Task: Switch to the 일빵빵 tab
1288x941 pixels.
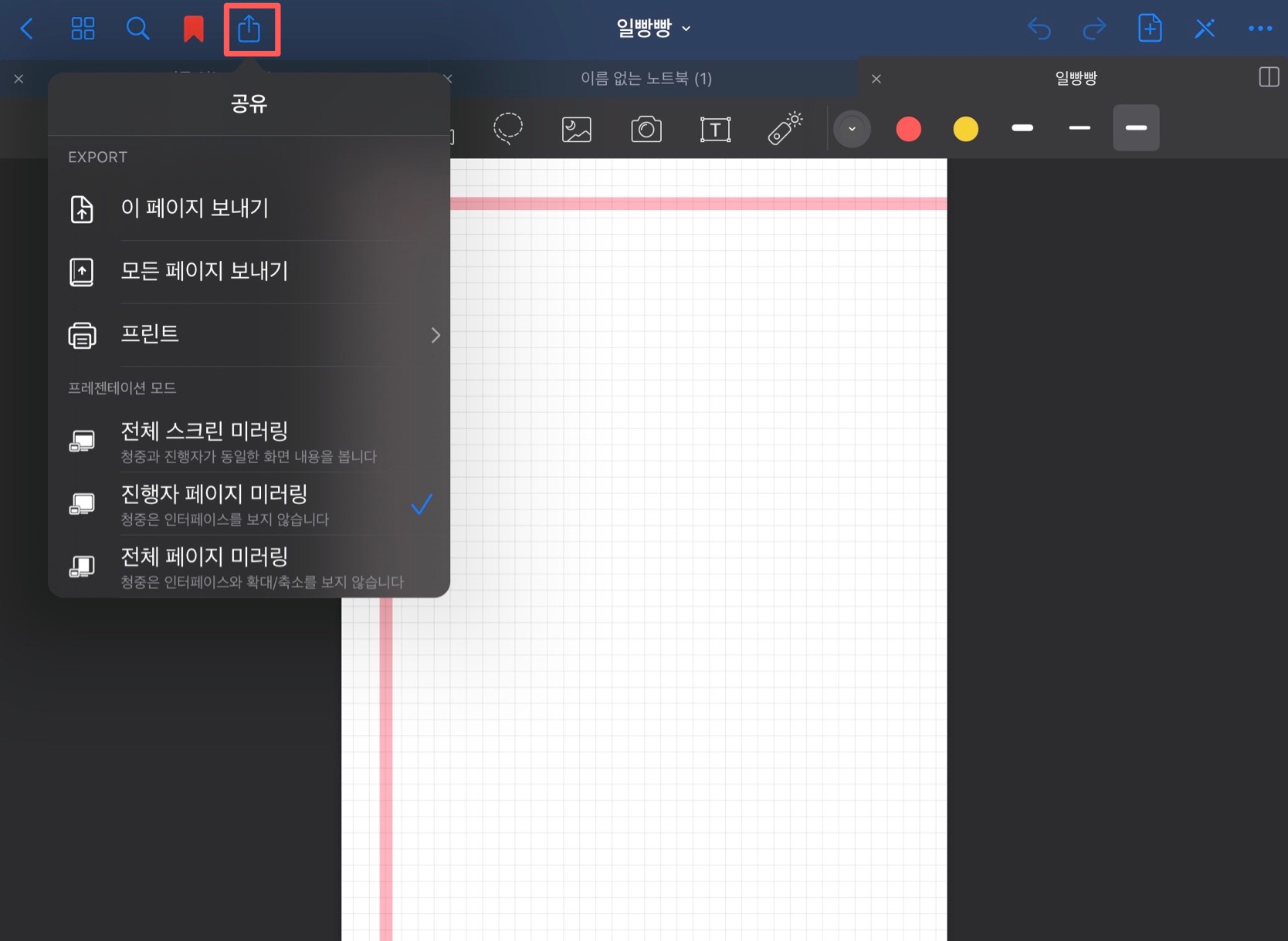Action: click(x=1076, y=78)
